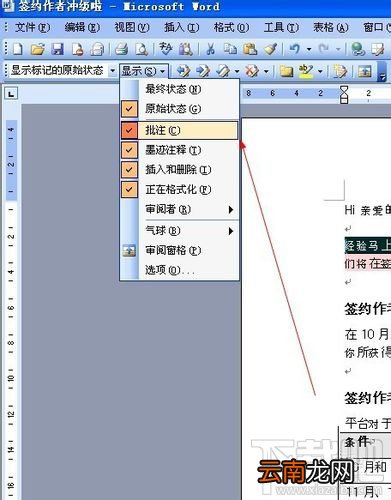Image resolution: width=391 pixels, height=500 pixels.
Task: Uncheck the 批注(C) comments option
Action: [179, 130]
